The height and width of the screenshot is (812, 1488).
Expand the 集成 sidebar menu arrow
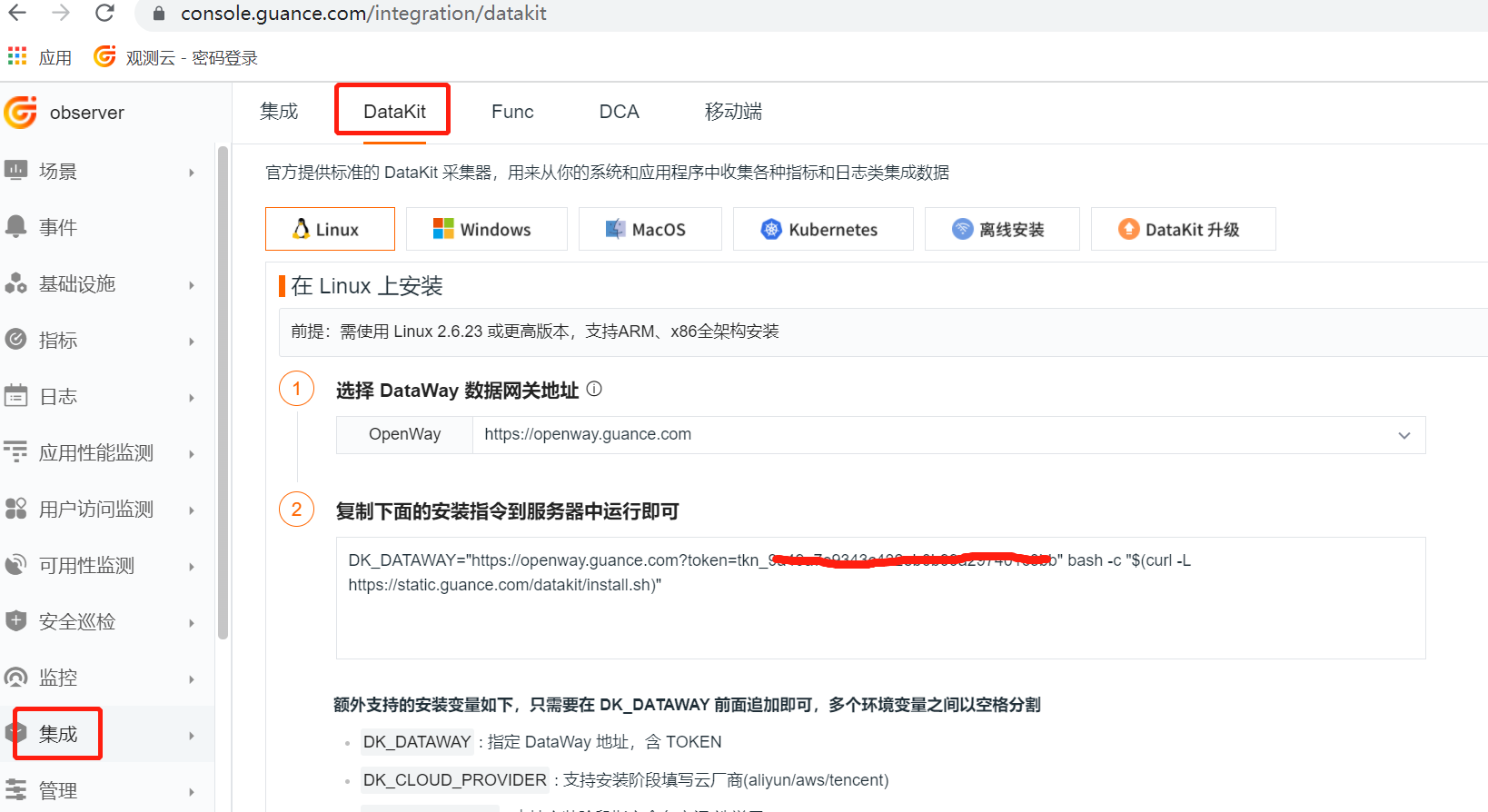click(x=192, y=736)
